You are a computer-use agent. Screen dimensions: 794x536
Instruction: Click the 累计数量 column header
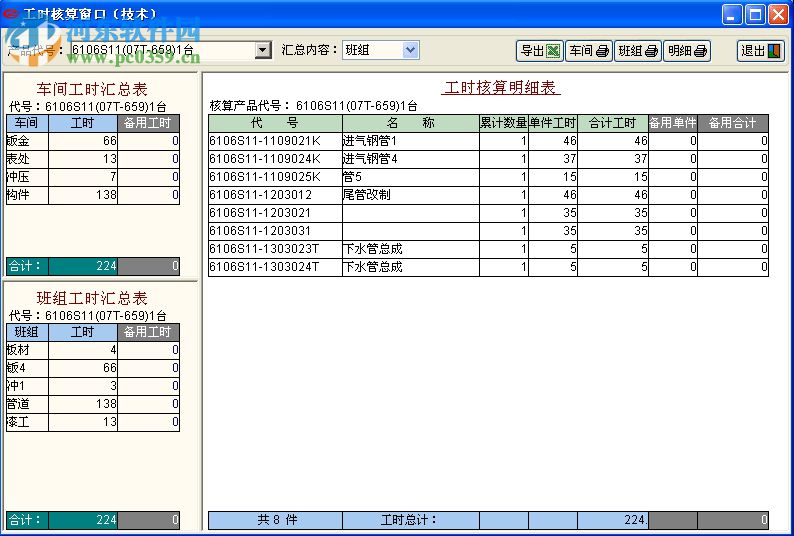pyautogui.click(x=504, y=123)
